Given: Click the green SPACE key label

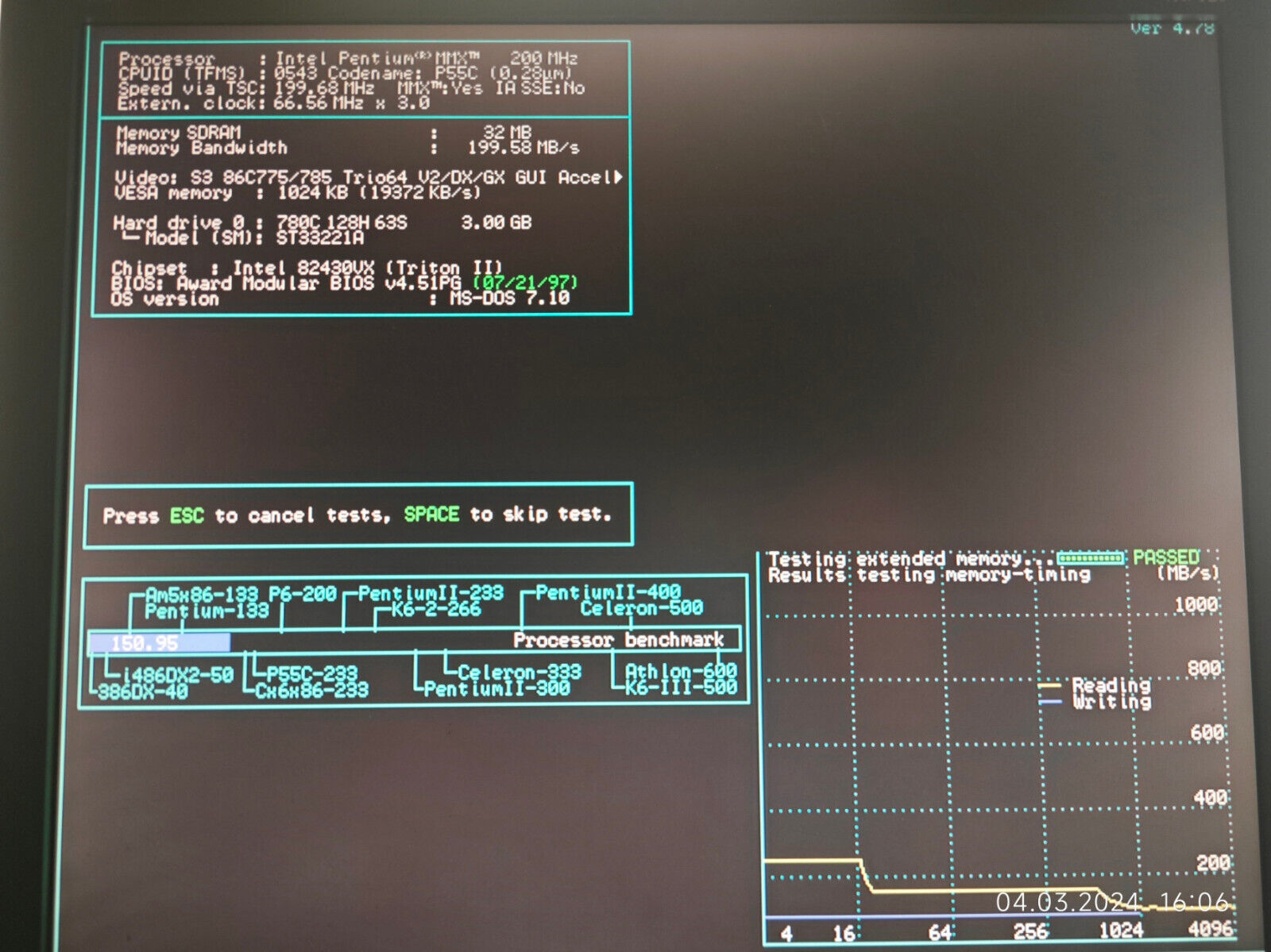Looking at the screenshot, I should (x=431, y=515).
